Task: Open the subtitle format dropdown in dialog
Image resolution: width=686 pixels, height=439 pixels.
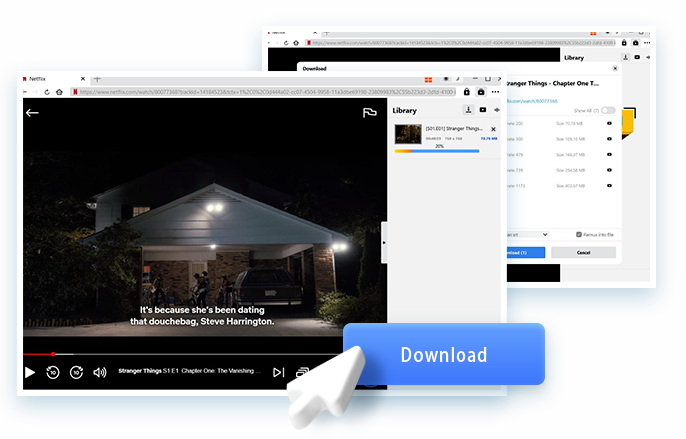Action: pyautogui.click(x=527, y=235)
